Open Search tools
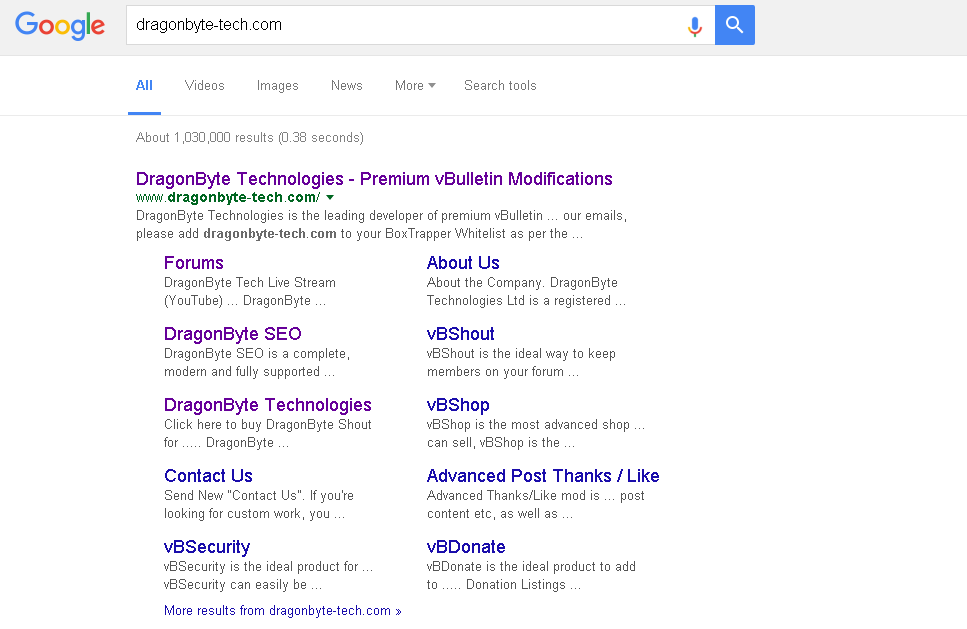 [500, 86]
